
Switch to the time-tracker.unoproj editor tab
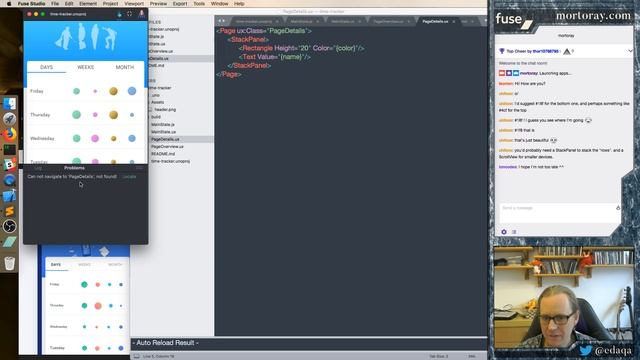tap(254, 21)
